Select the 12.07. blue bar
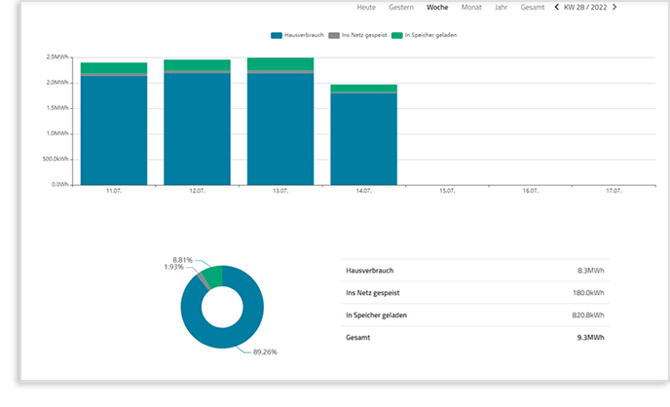 pos(197,130)
